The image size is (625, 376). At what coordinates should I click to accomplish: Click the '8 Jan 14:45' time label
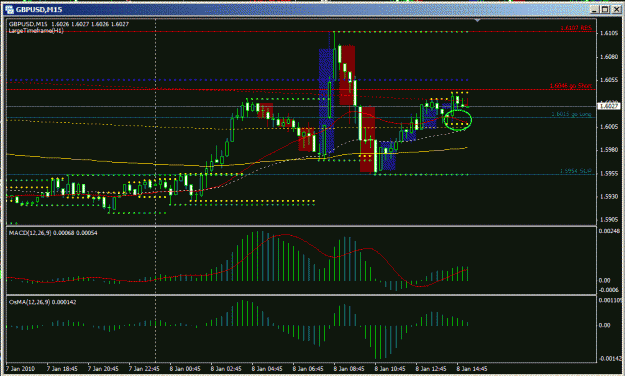472,369
